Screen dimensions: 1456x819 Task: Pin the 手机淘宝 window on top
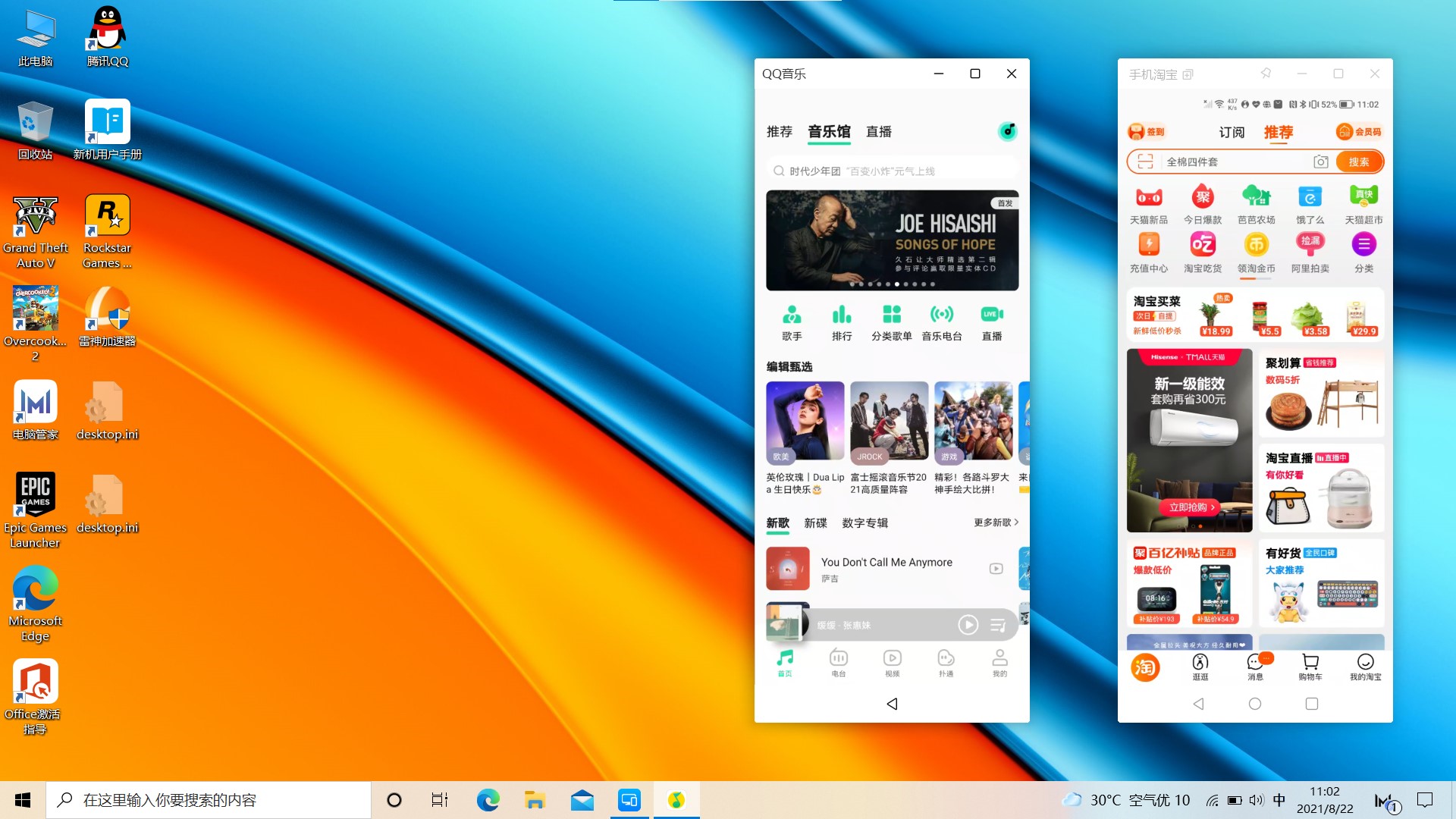1266,74
